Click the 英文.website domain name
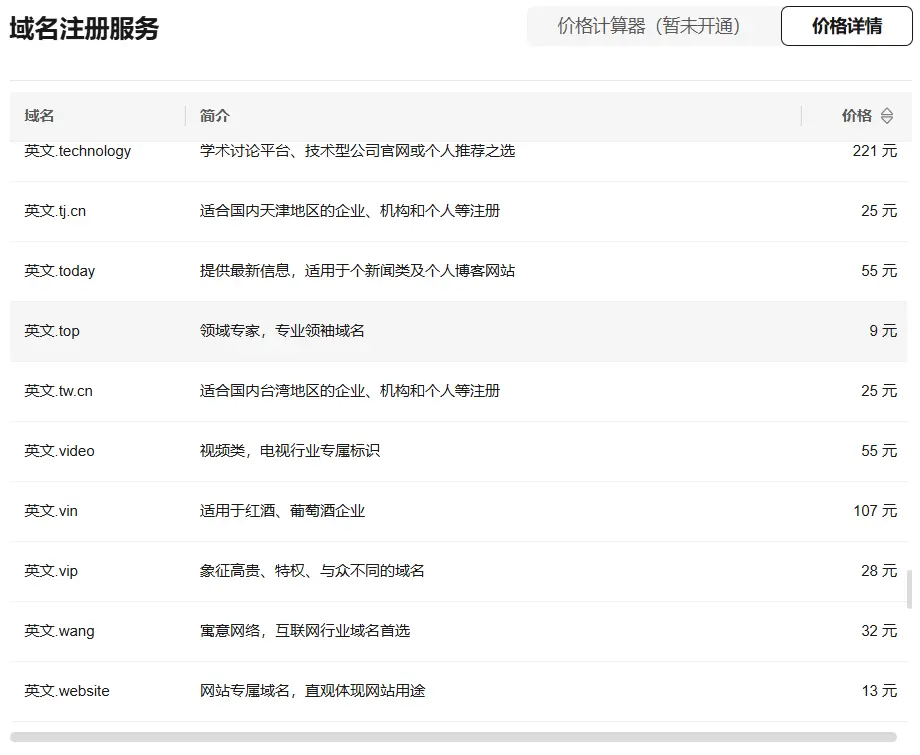The width and height of the screenshot is (920, 755). (x=67, y=691)
